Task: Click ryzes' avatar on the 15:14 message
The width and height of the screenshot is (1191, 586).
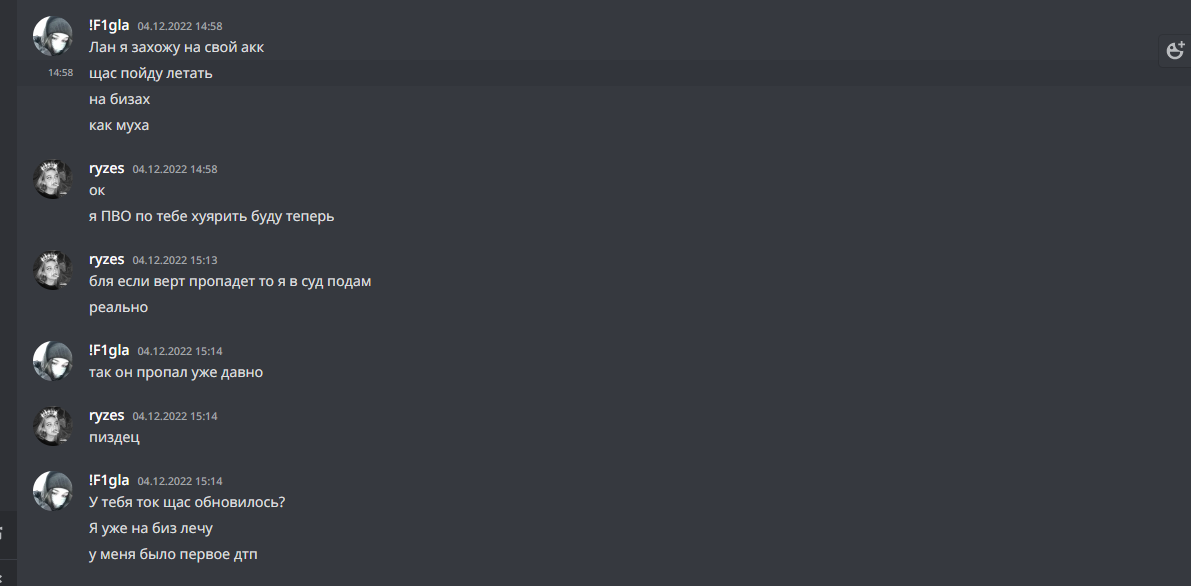Action: coord(52,426)
